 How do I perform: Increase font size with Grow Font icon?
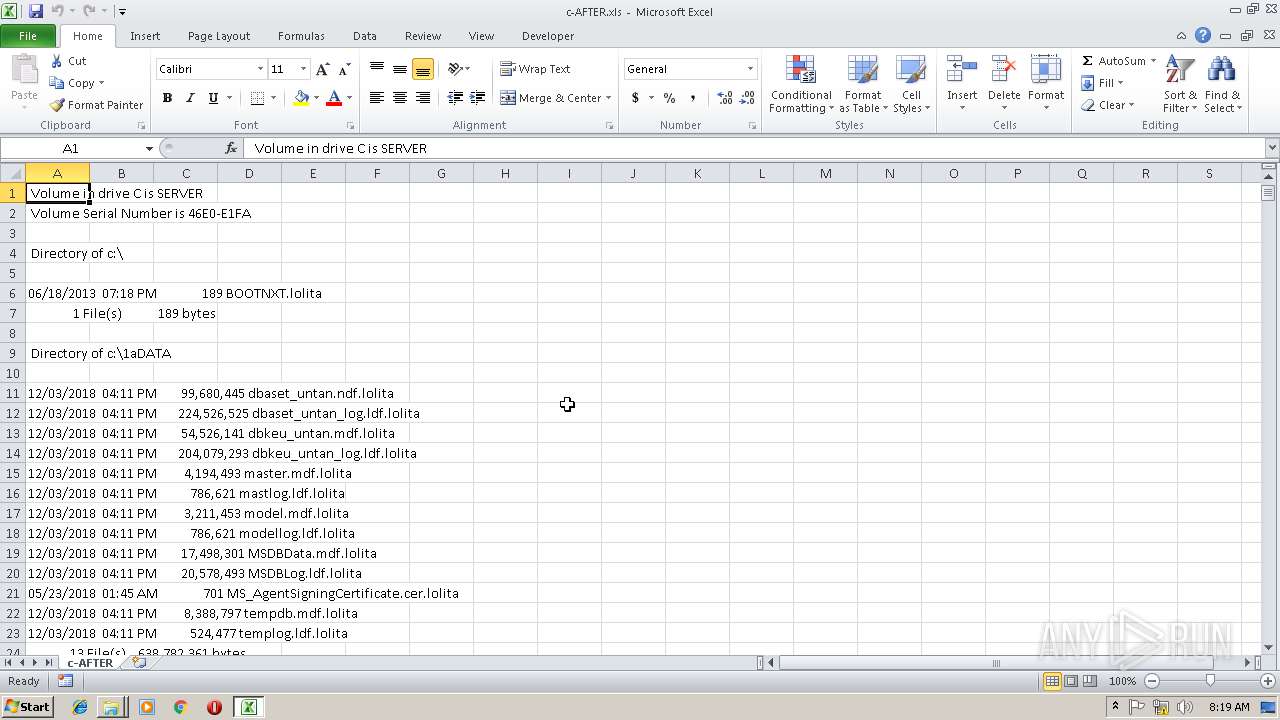coord(322,69)
